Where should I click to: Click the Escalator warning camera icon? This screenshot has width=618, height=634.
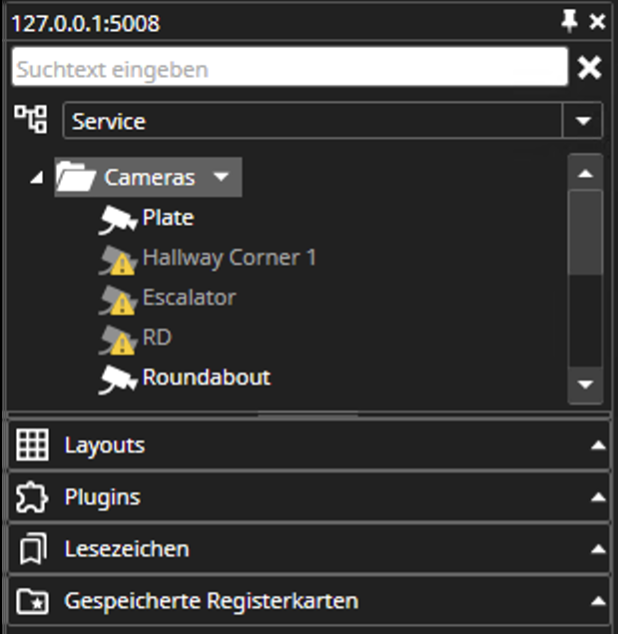(x=118, y=300)
